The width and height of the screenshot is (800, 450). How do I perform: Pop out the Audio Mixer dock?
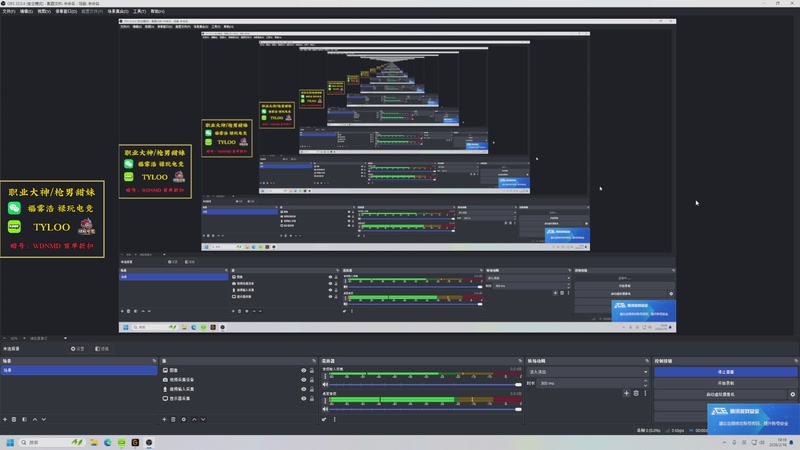520,361
